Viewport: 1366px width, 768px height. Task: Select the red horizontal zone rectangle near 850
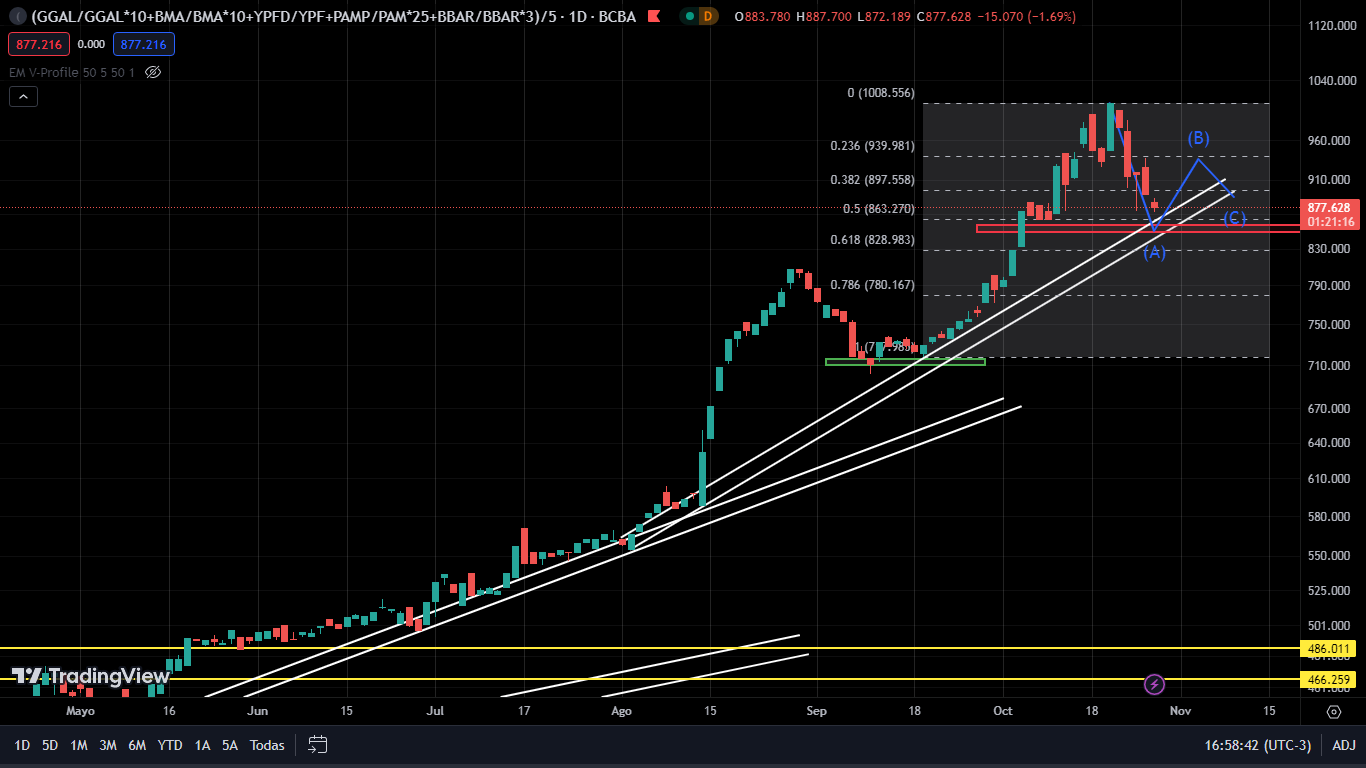pos(1138,228)
